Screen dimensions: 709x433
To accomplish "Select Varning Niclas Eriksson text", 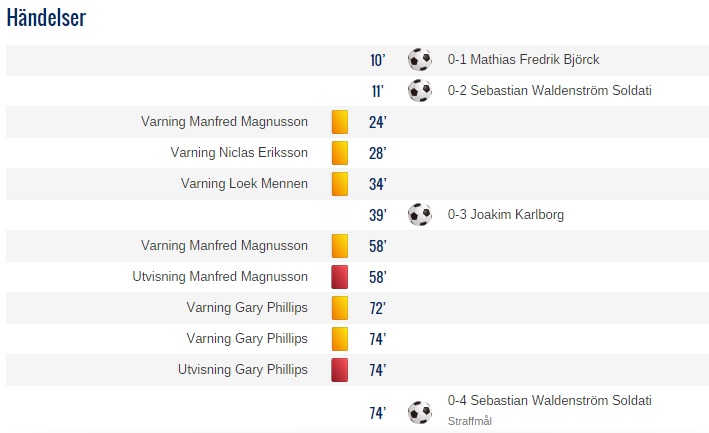I will click(239, 153).
